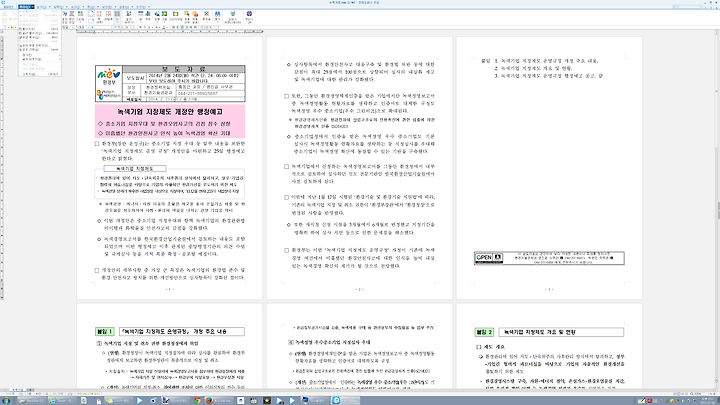Choose Copy Shape (모양 복사, Alt+C) menu item
The height and width of the screenshot is (405, 720).
pos(39,37)
